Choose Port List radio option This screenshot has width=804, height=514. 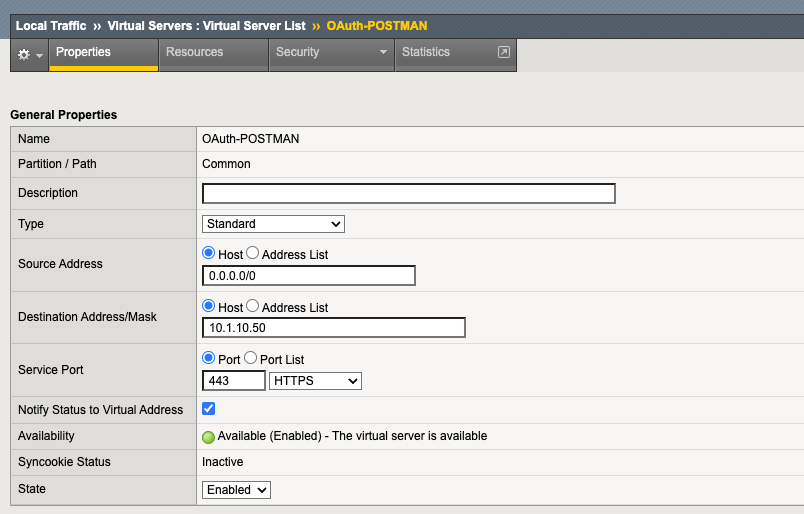[x=251, y=359]
